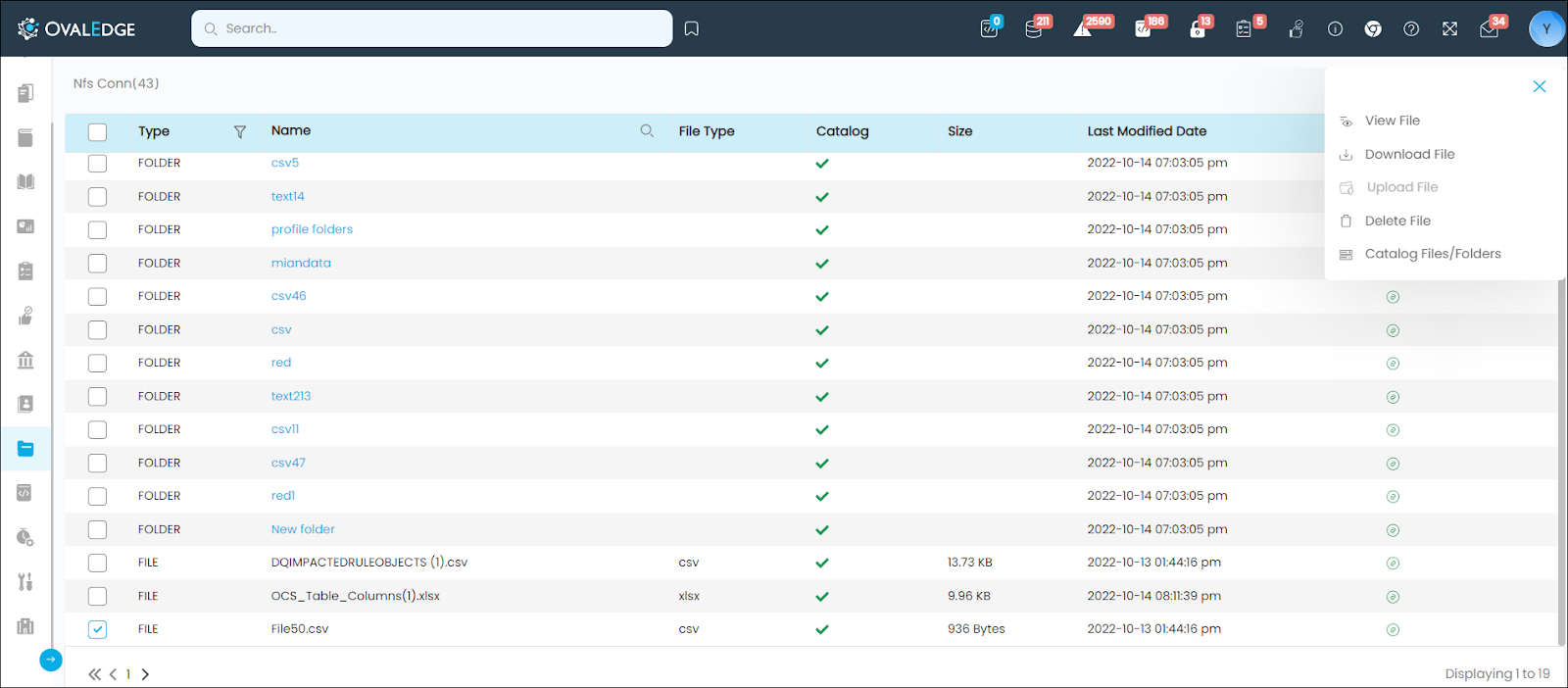Close the actions menu with X
Screen dimensions: 1568x688
coord(1540,86)
